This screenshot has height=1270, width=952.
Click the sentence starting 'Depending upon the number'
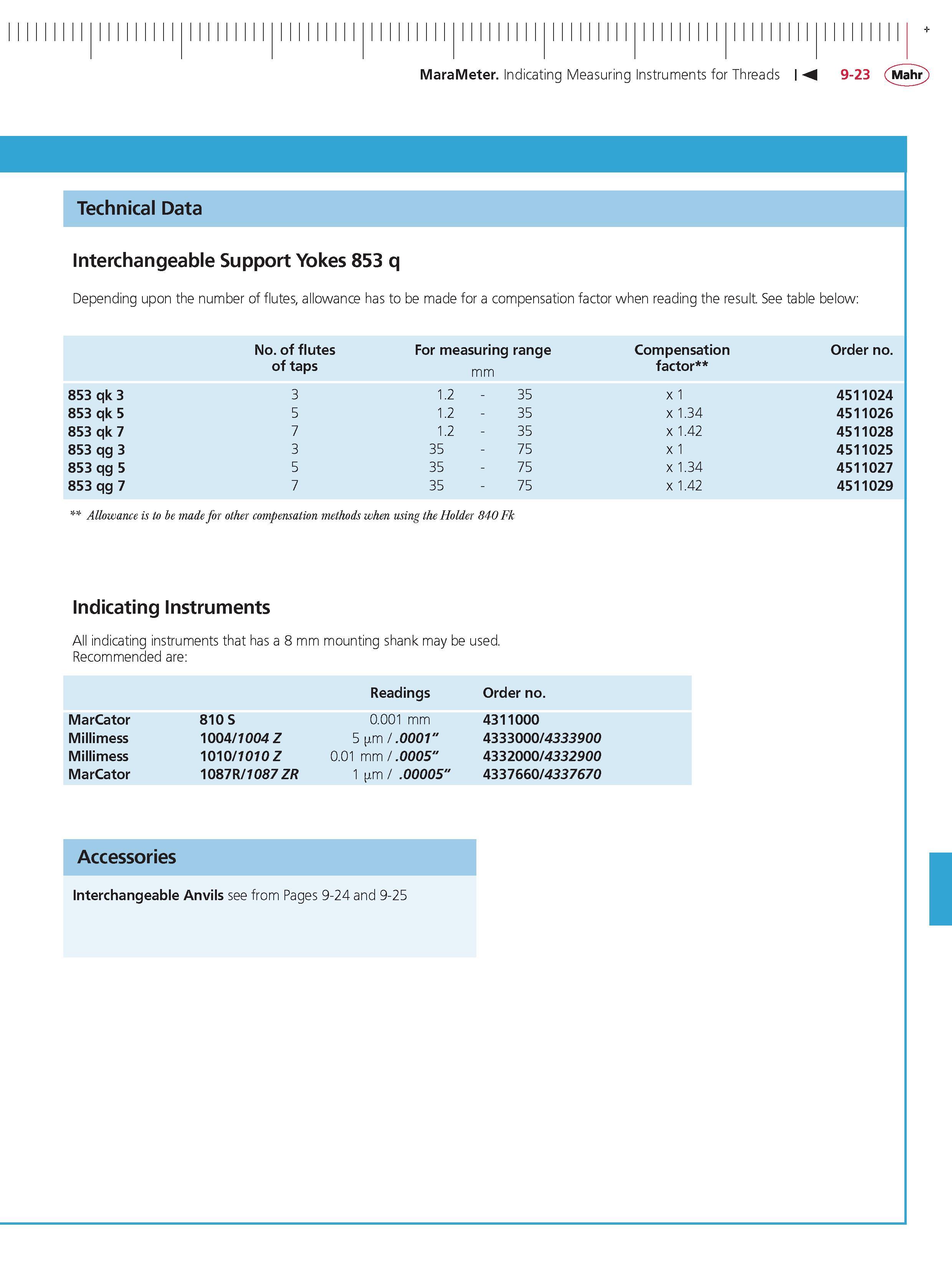coord(465,298)
